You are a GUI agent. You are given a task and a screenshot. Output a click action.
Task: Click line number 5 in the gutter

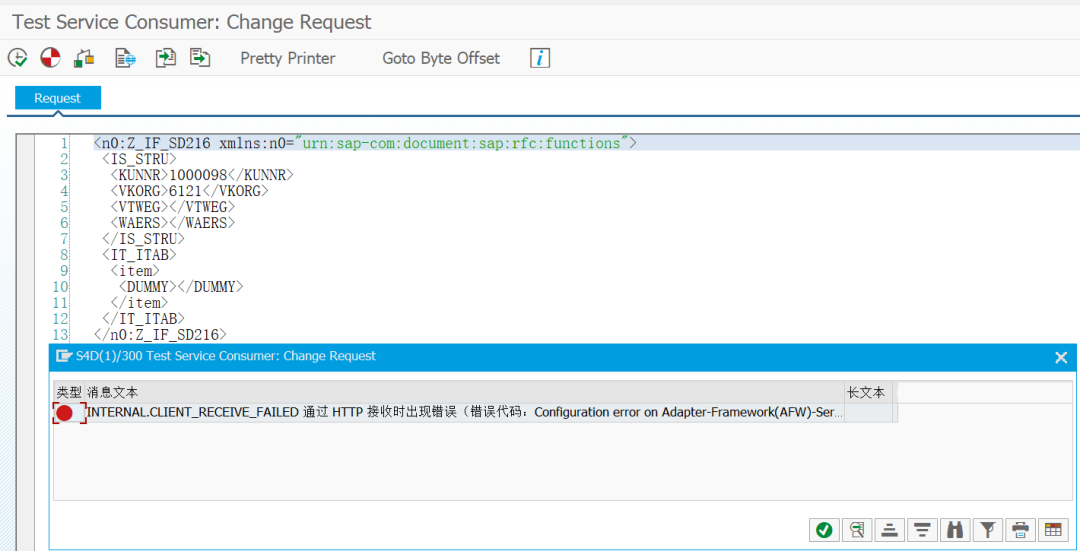pyautogui.click(x=64, y=207)
